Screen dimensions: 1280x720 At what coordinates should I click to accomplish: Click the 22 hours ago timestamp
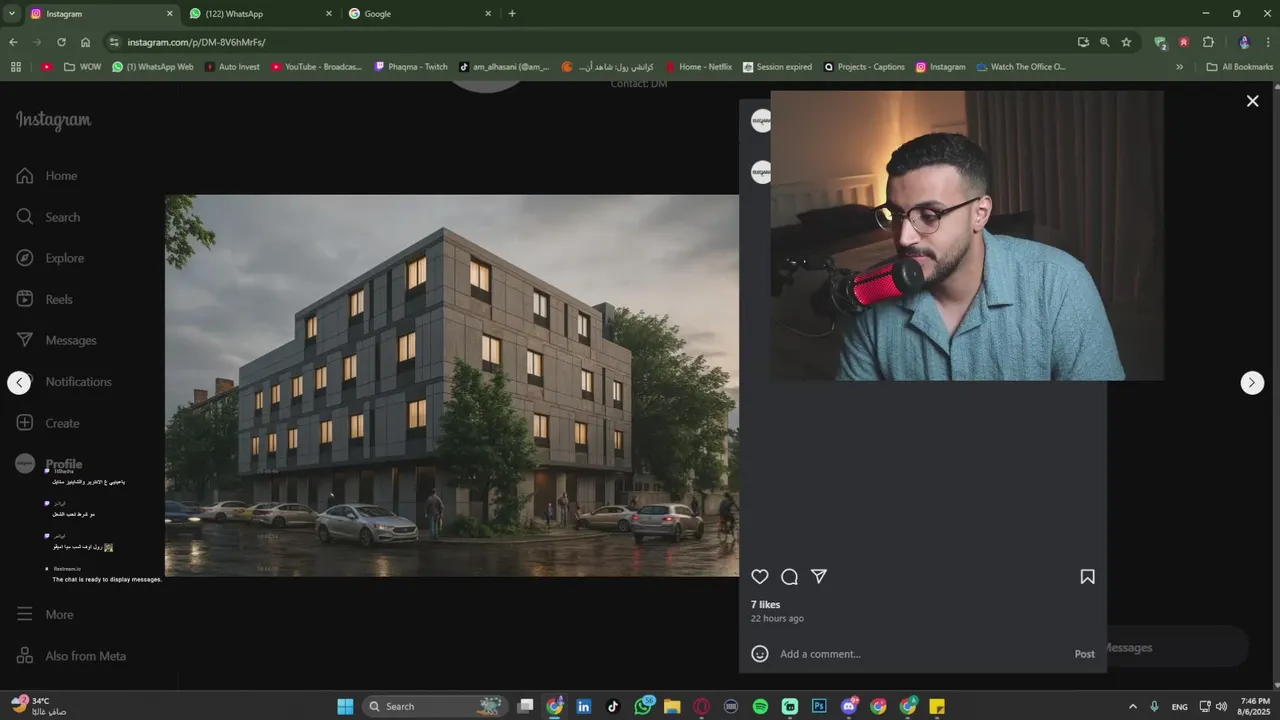tap(777, 619)
